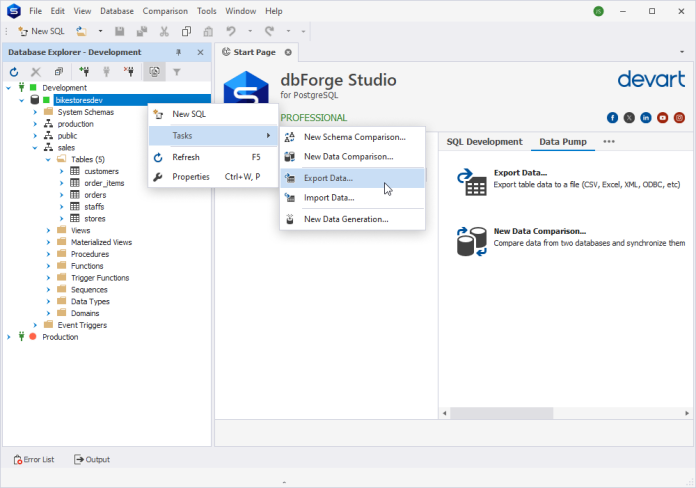
Task: Open the Error List panel
Action: pos(34,460)
